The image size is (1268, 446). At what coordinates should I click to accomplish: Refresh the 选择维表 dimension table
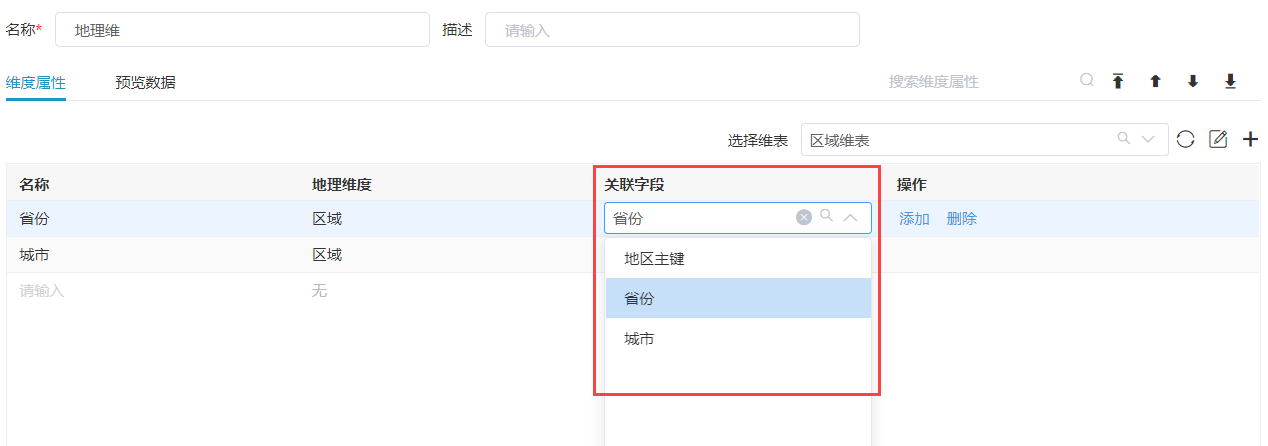click(1185, 139)
